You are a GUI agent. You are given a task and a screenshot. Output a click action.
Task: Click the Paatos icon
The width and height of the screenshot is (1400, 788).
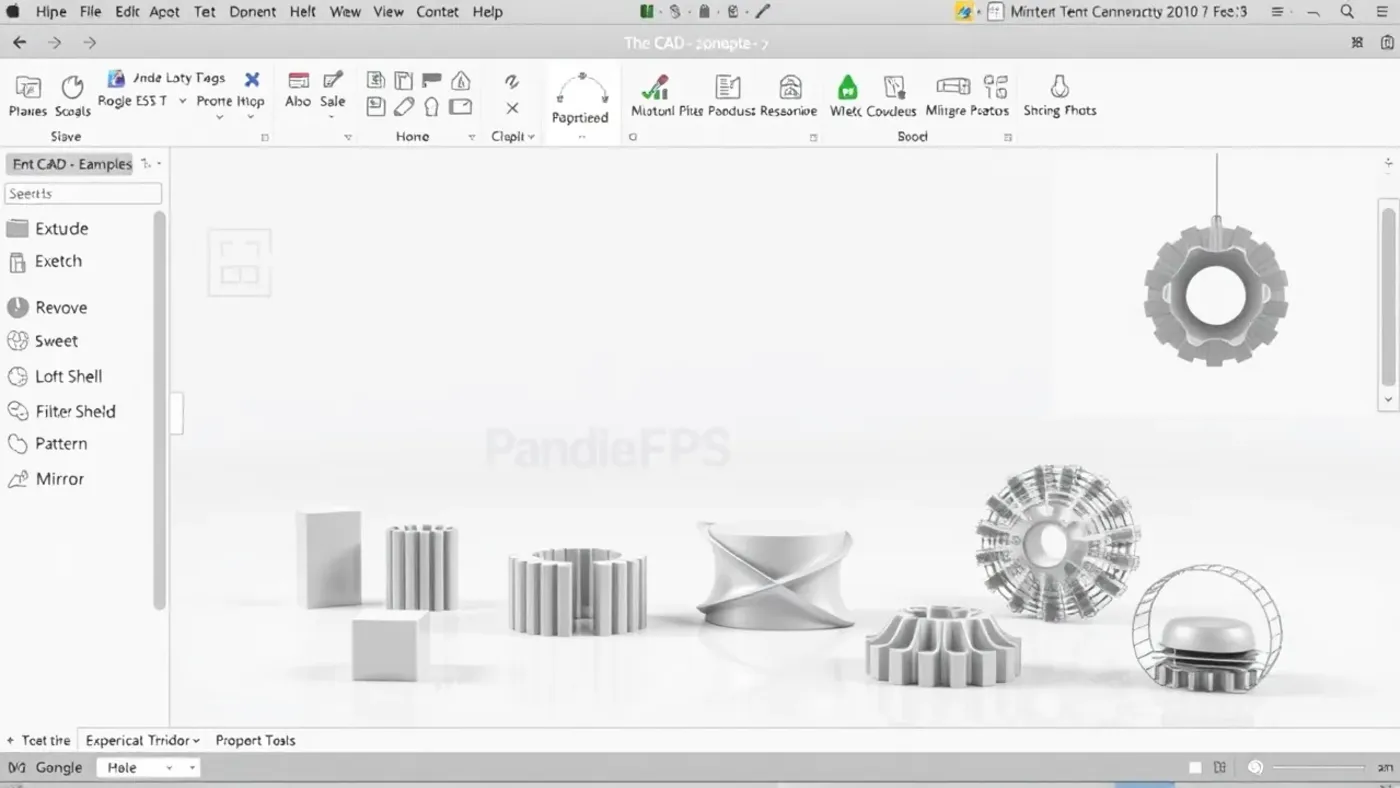[x=995, y=86]
